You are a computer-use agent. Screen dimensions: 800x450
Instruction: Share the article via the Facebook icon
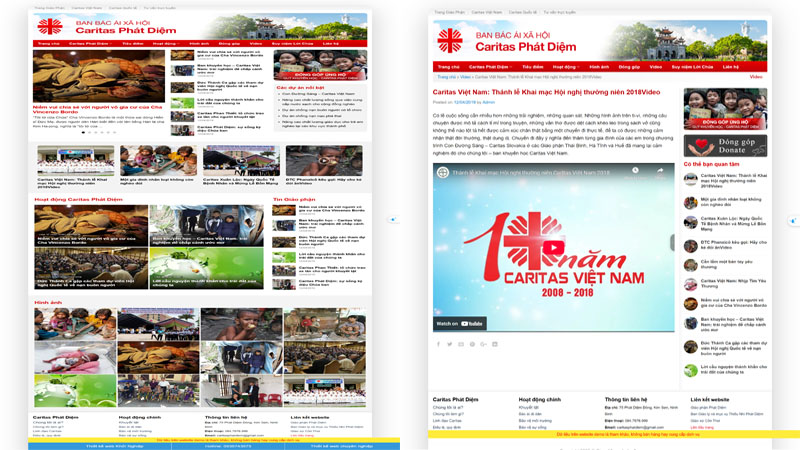click(438, 344)
